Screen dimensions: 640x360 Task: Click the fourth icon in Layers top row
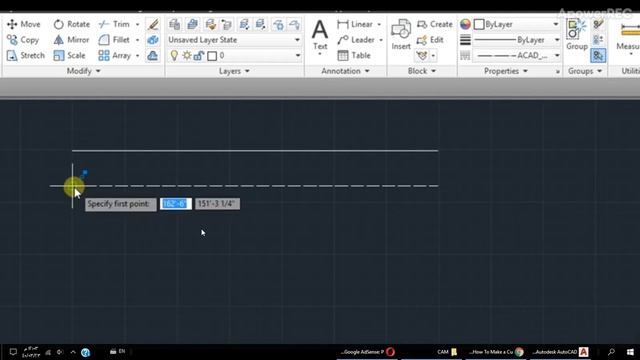(227, 24)
